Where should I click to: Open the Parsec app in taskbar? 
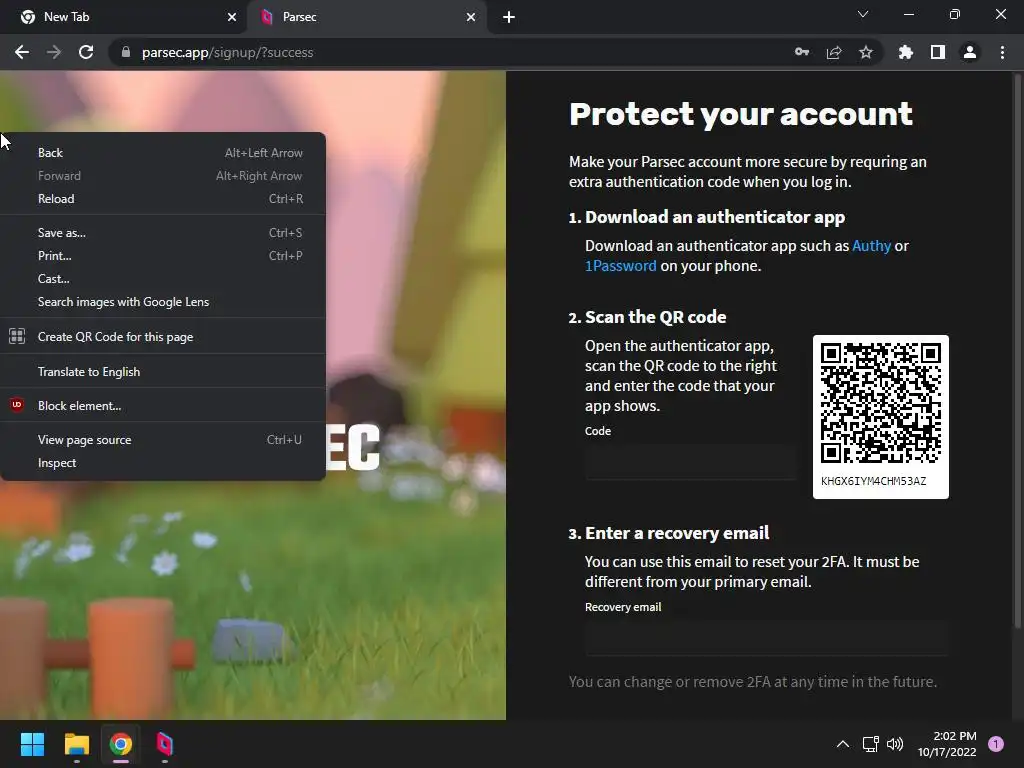165,744
